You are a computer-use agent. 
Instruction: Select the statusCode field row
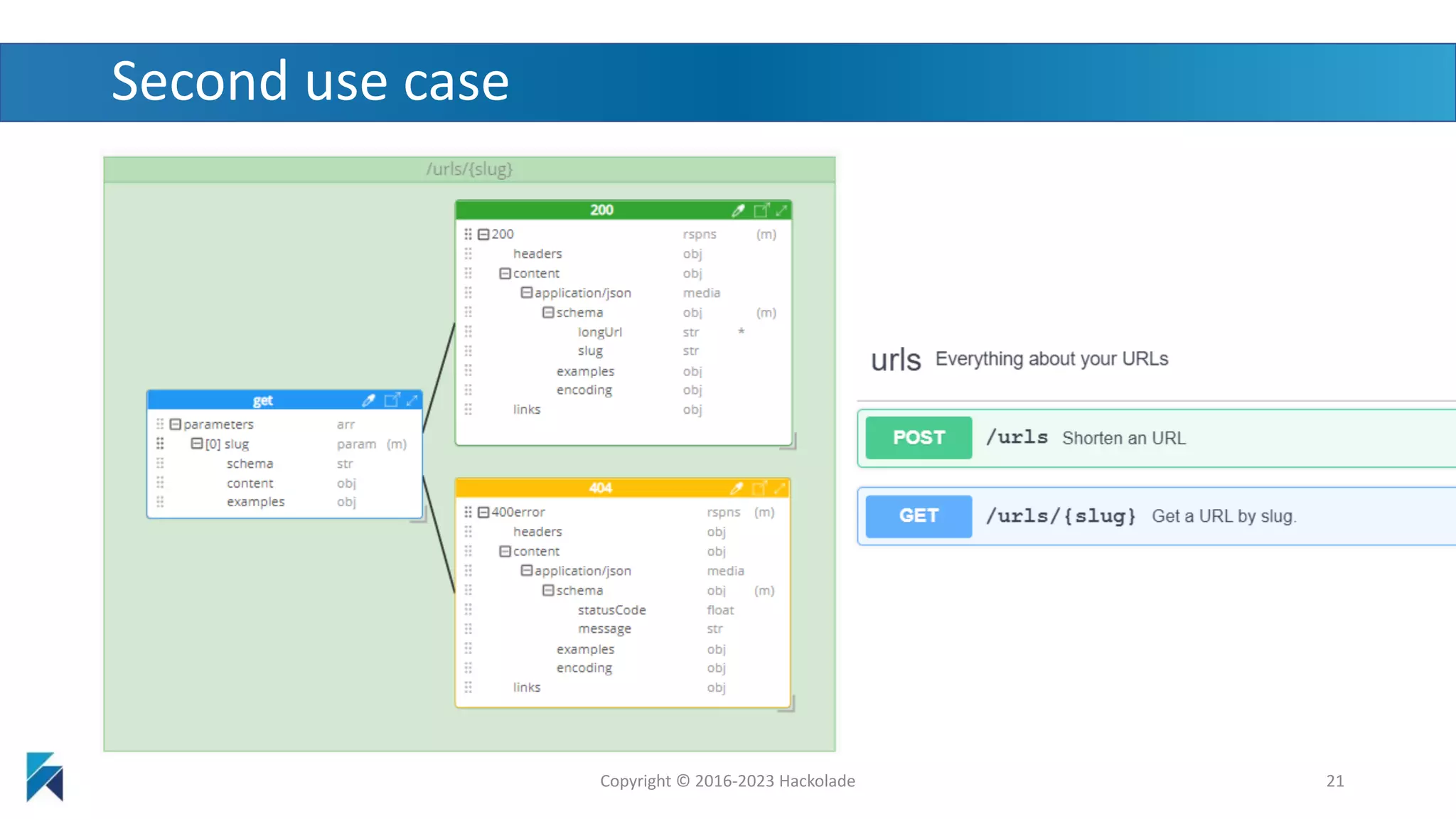(x=611, y=610)
